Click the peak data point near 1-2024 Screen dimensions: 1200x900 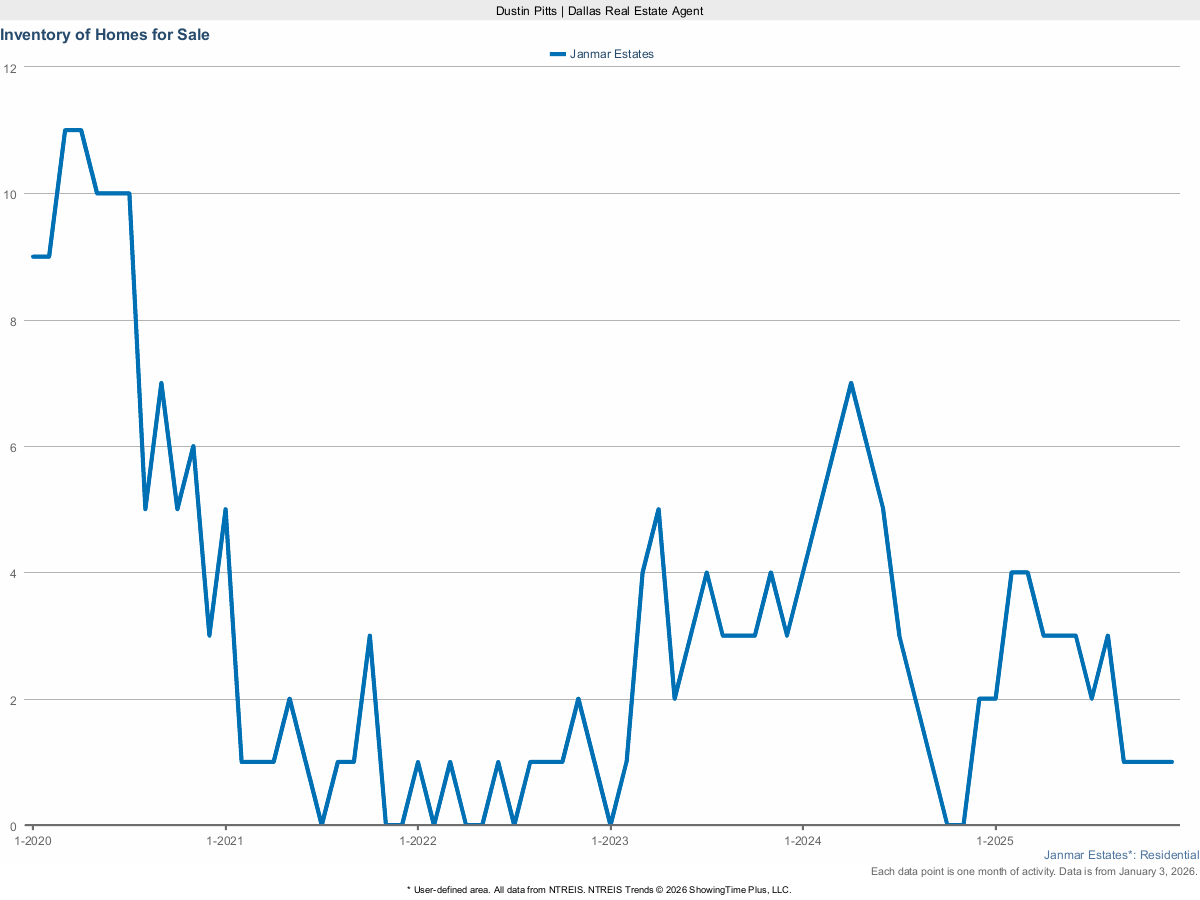[x=850, y=382]
